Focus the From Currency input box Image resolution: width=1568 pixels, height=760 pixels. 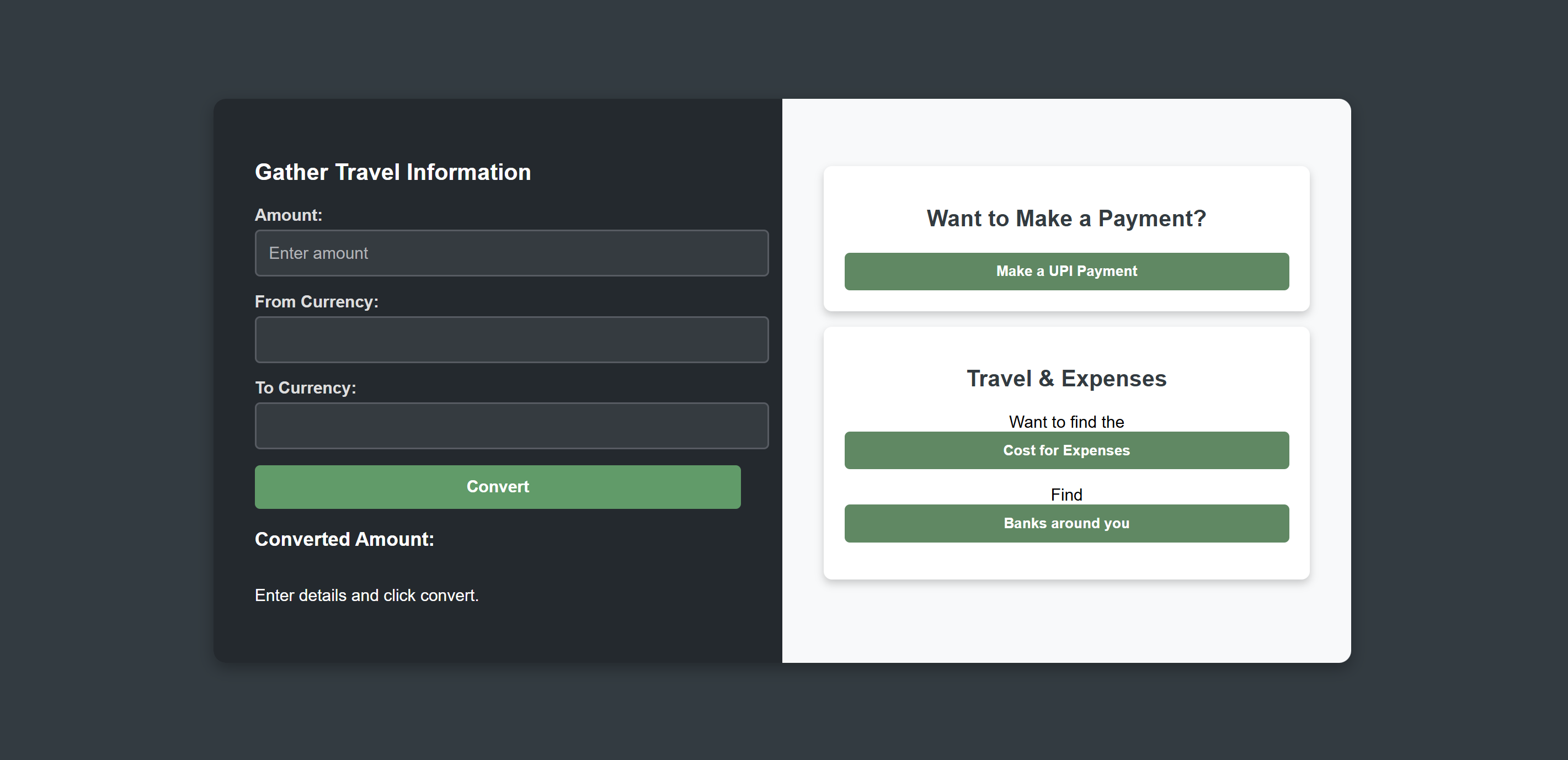point(512,339)
